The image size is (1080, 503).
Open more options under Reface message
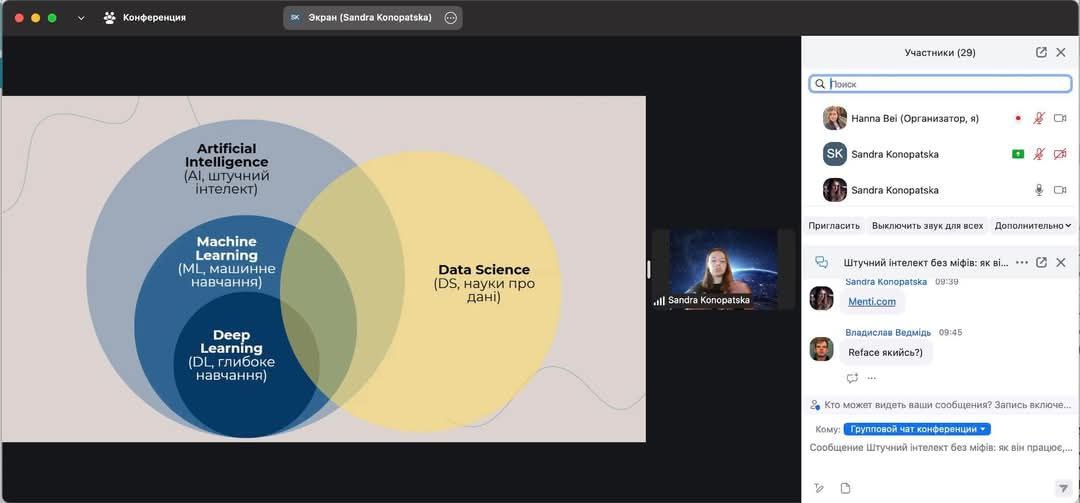point(871,378)
